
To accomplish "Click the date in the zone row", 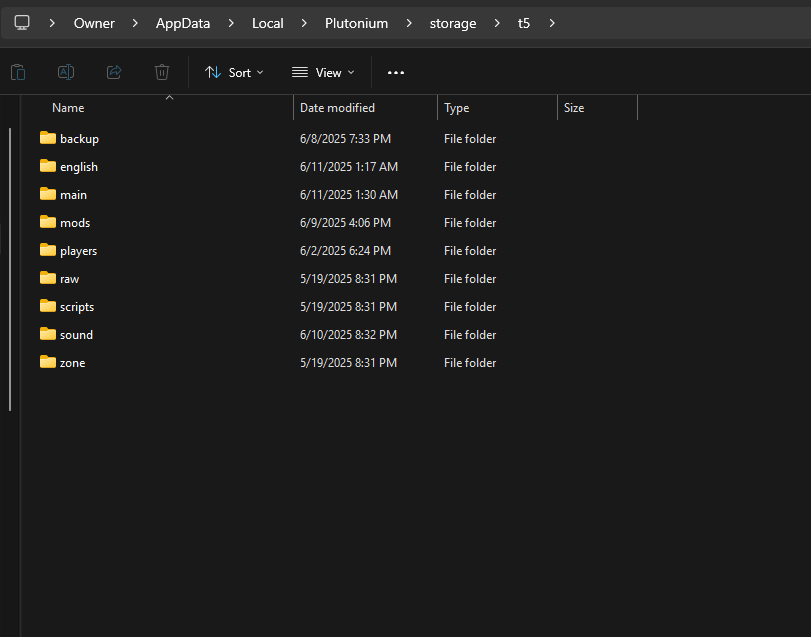I will tap(349, 362).
